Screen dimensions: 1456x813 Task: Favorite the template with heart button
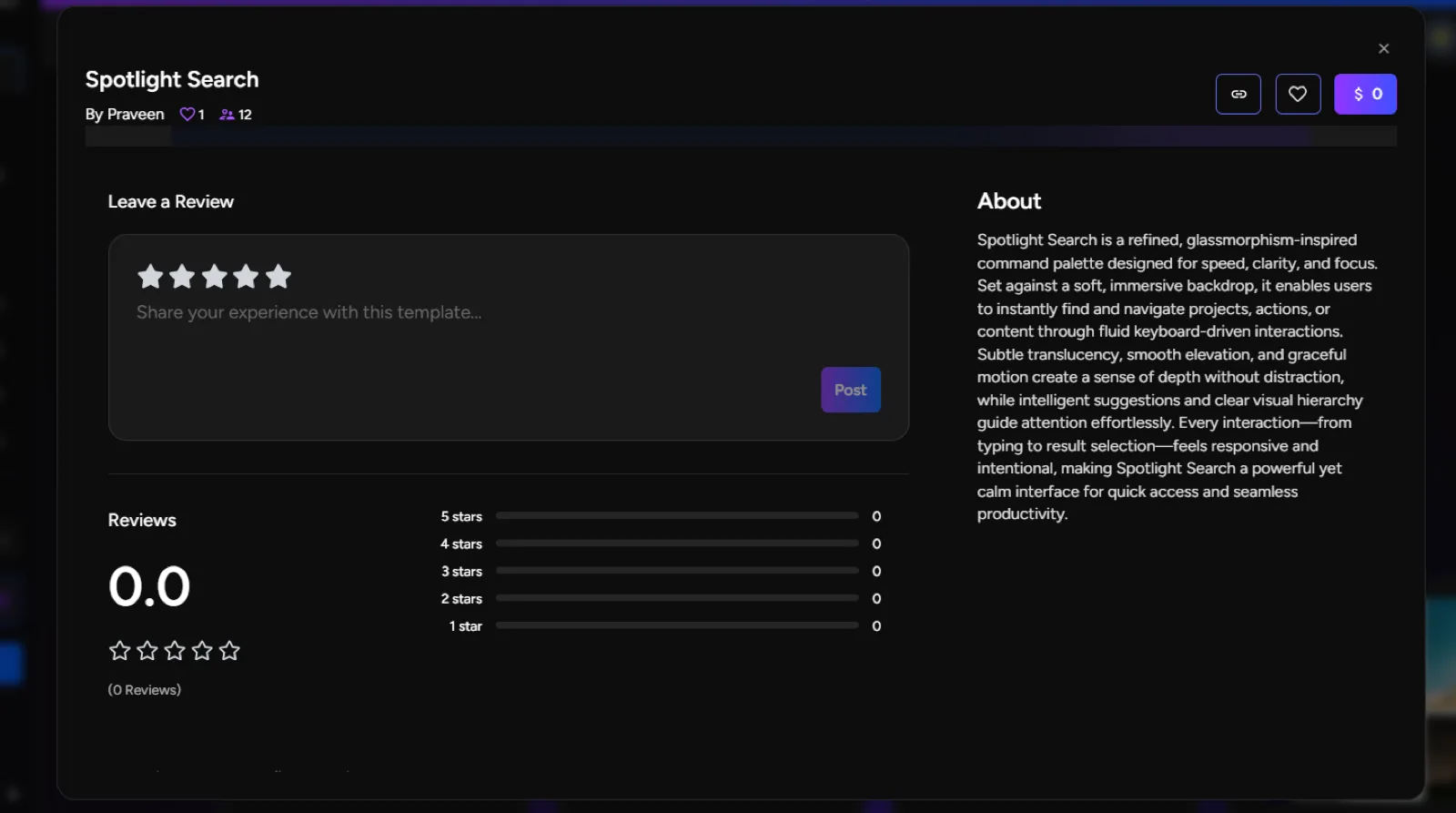1298,94
